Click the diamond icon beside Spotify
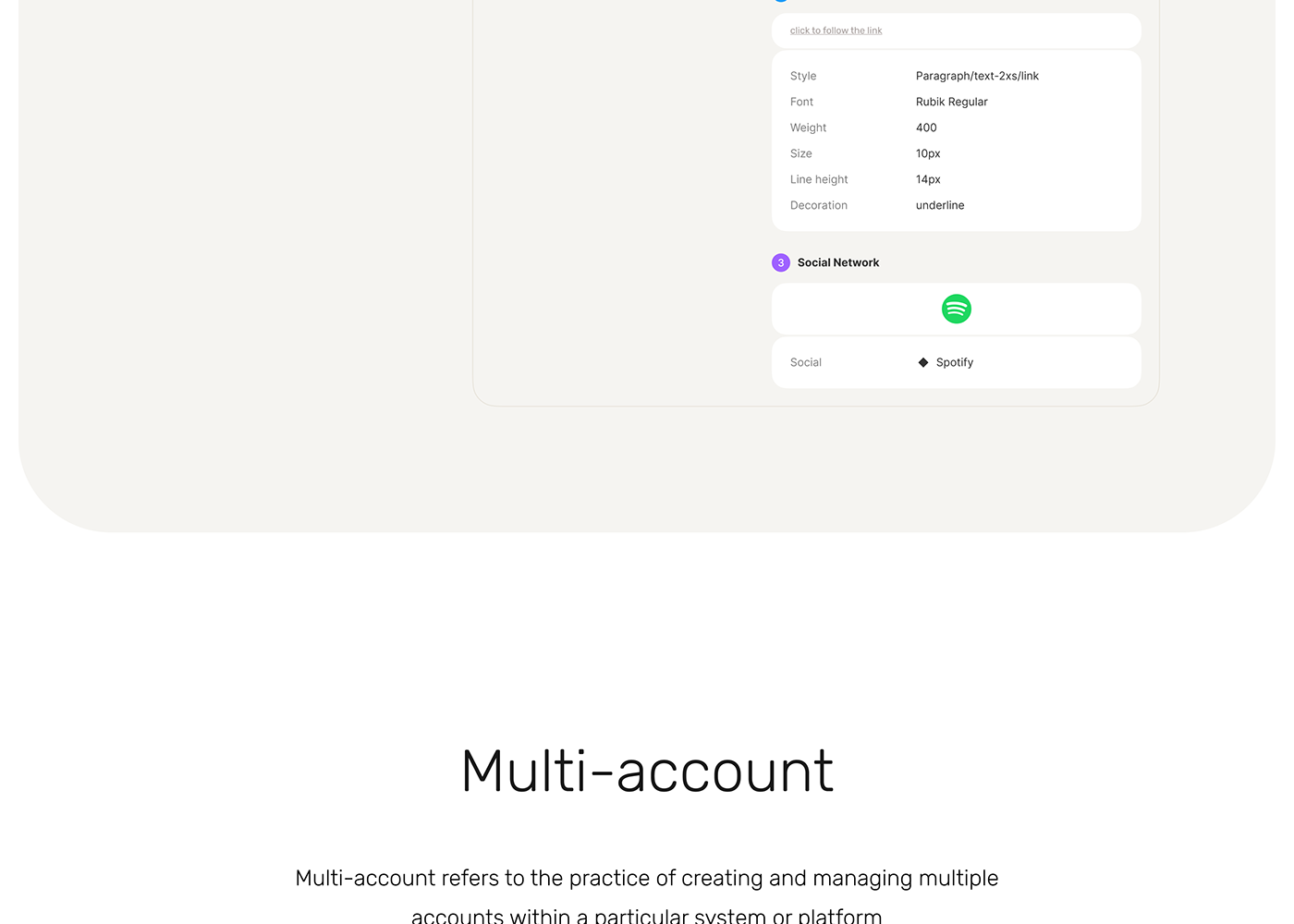This screenshot has height=924, width=1294. click(x=922, y=362)
